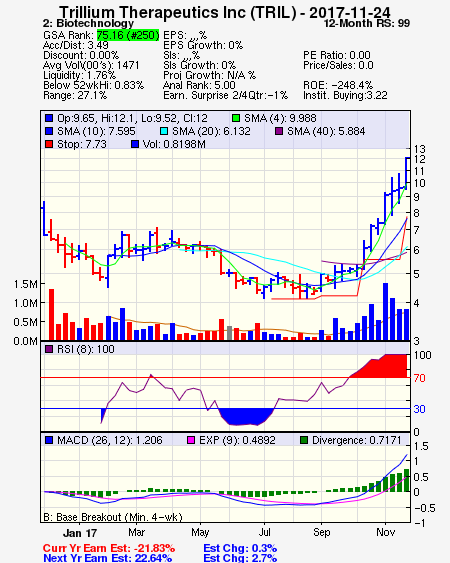Click the blue Op/Hi/Lo/Cl legend swatch

pyautogui.click(x=49, y=118)
